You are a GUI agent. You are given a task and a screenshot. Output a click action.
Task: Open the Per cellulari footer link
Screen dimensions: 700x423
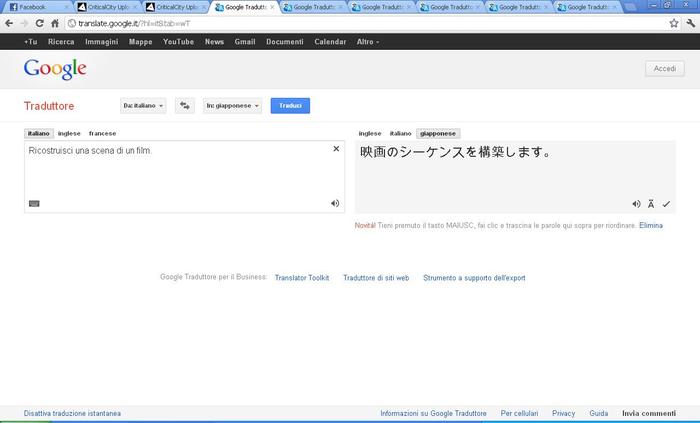tap(519, 413)
